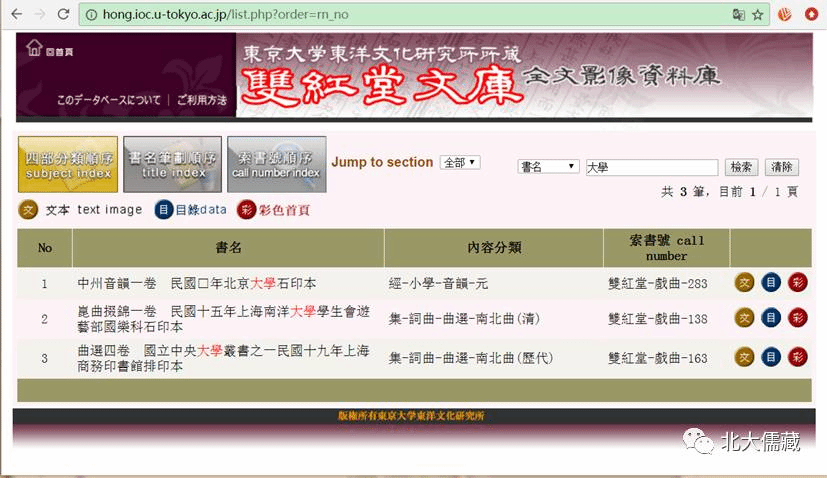The image size is (827, 478).
Task: Switch to the title index tab
Action: click(x=172, y=164)
